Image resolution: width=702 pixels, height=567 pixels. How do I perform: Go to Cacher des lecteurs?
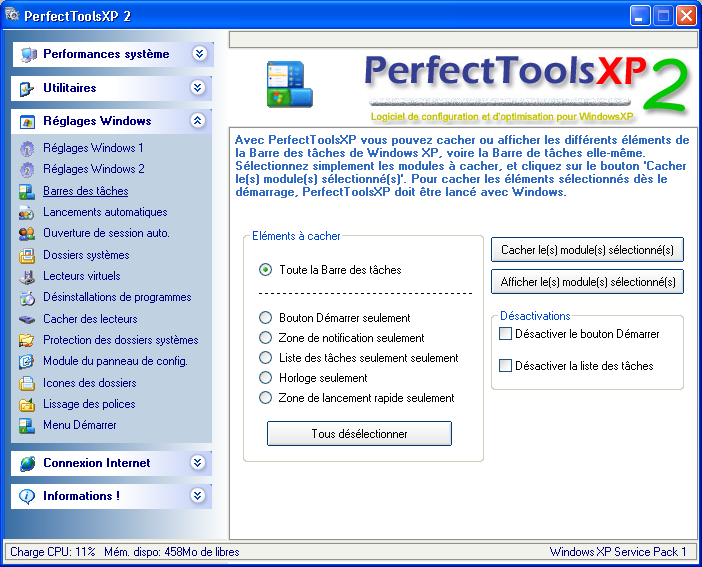pos(90,319)
